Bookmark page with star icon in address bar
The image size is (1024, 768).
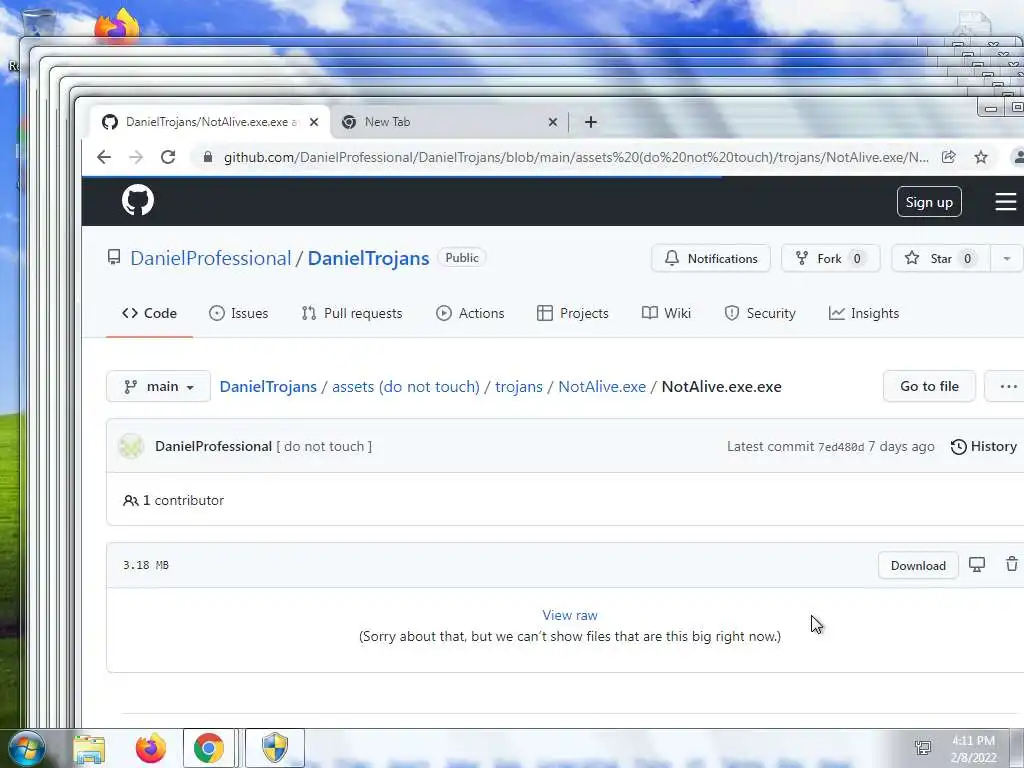tap(981, 157)
